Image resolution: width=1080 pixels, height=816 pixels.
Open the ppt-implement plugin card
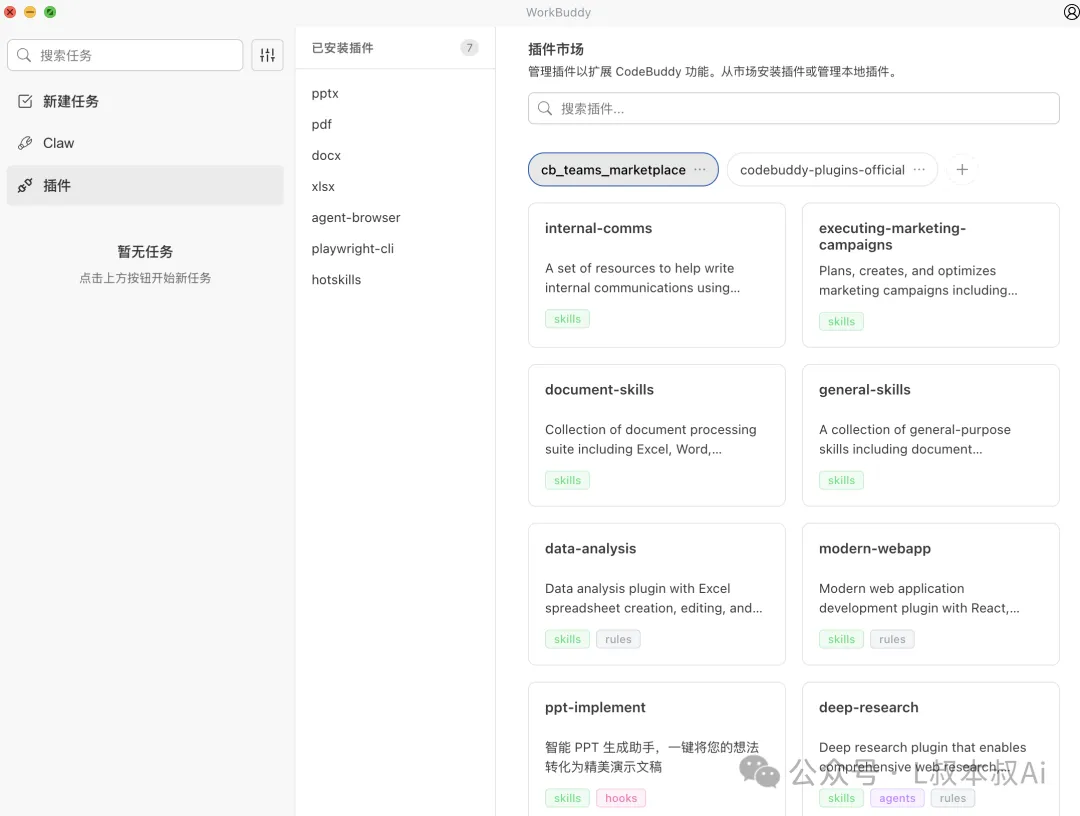tap(656, 749)
